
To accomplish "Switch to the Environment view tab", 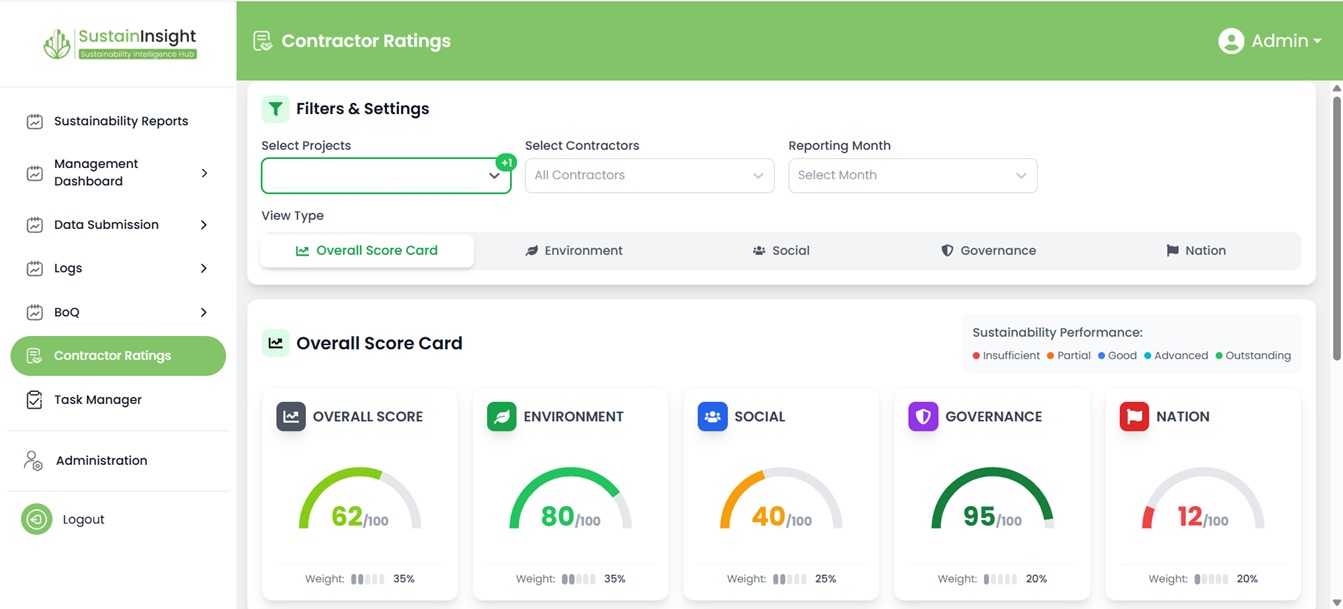I will coord(574,251).
